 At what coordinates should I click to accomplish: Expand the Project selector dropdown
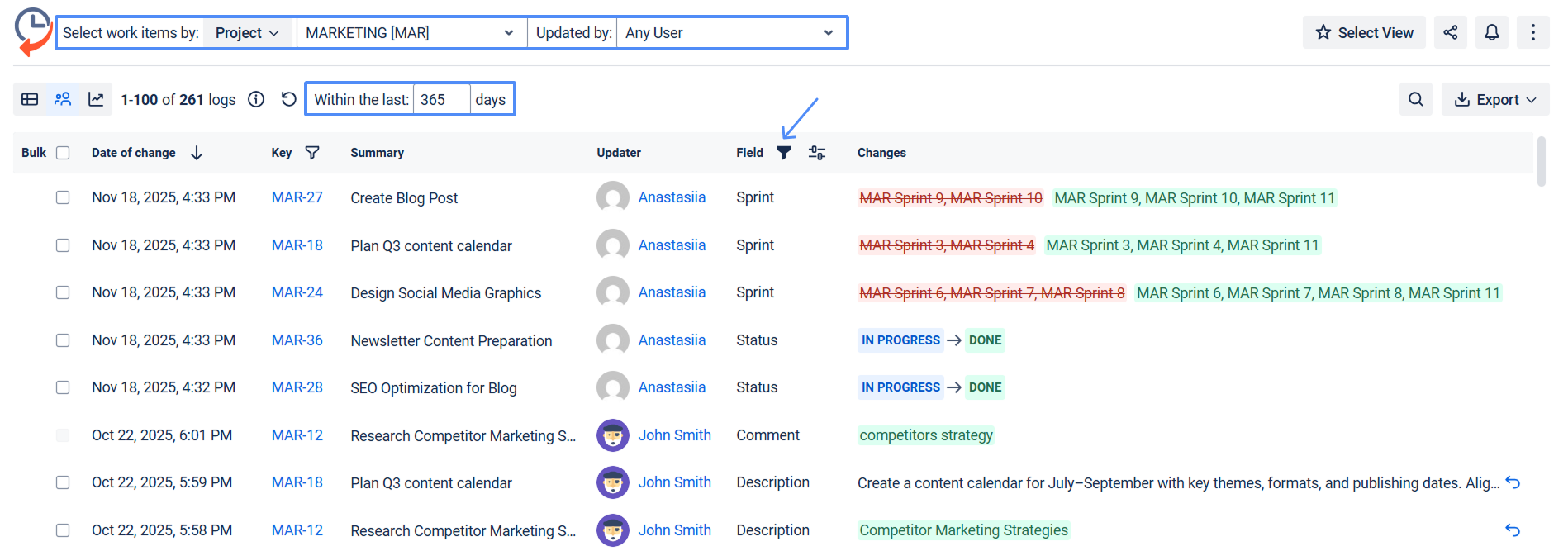click(x=248, y=33)
